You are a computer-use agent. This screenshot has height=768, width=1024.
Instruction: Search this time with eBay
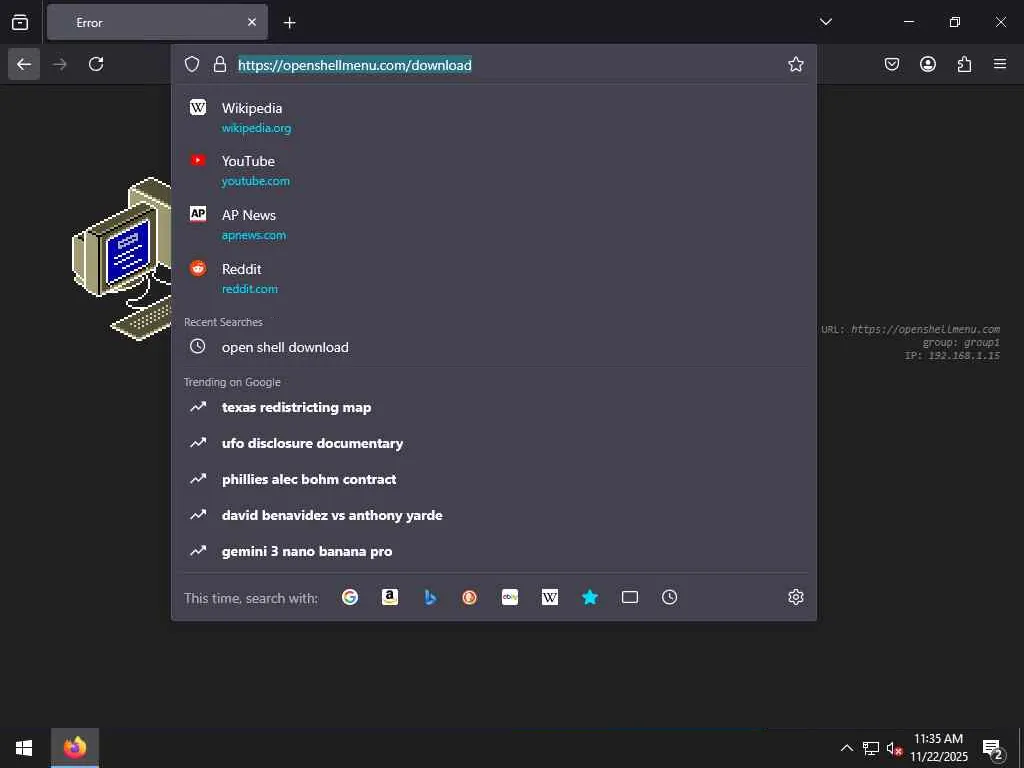pos(510,597)
